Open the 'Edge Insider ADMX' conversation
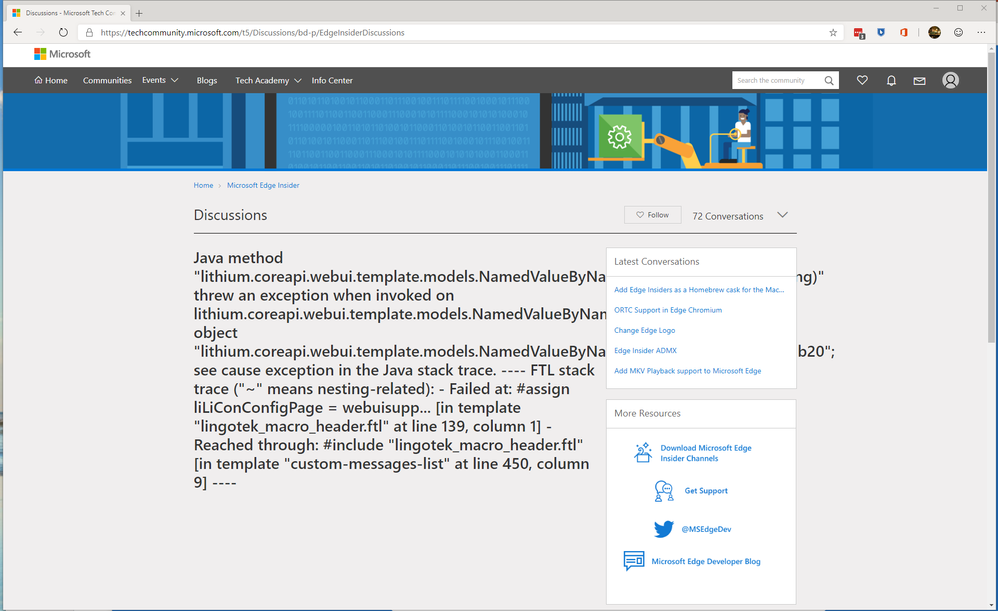 (x=645, y=351)
